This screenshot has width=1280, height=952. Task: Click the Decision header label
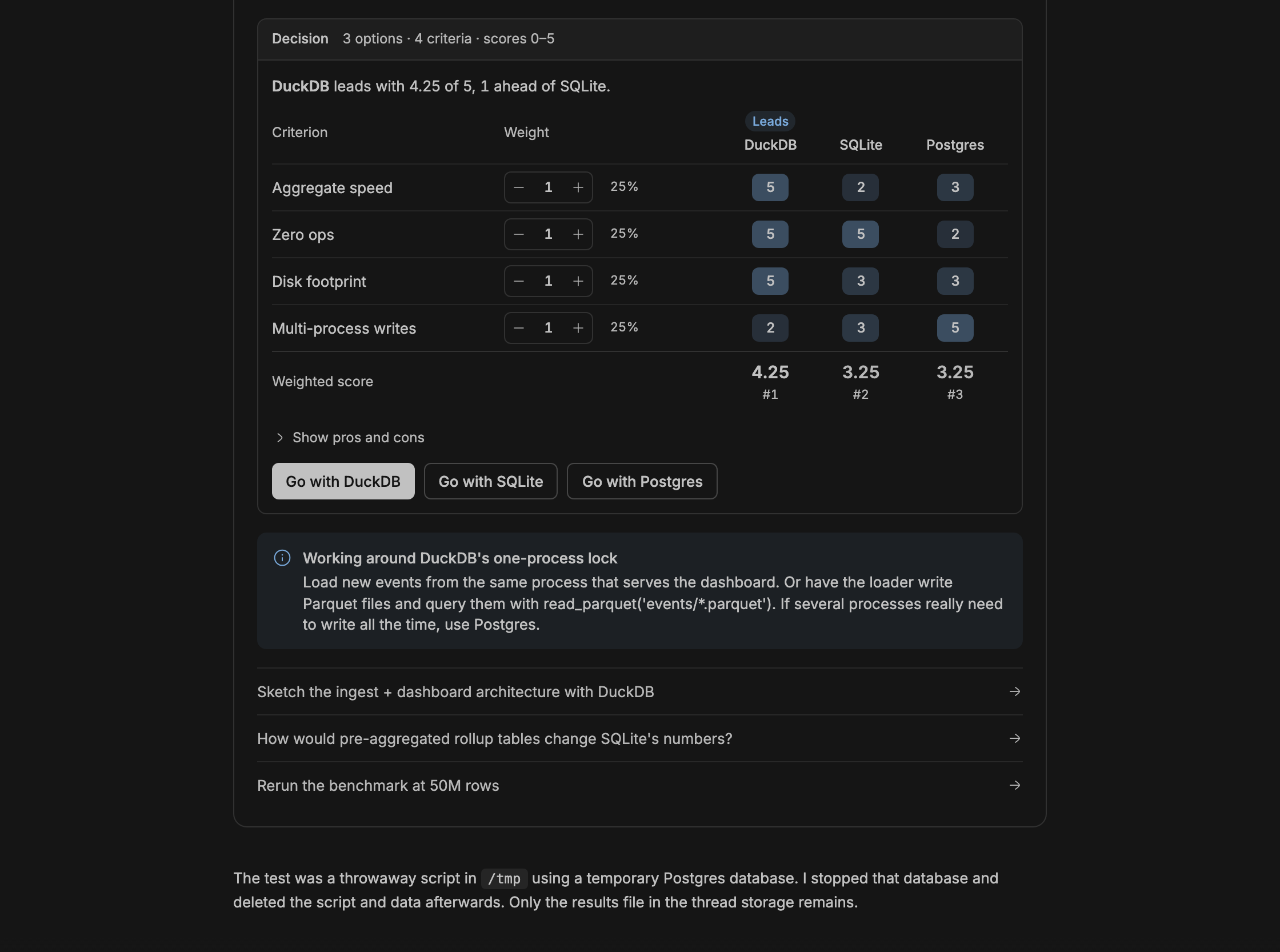[299, 39]
